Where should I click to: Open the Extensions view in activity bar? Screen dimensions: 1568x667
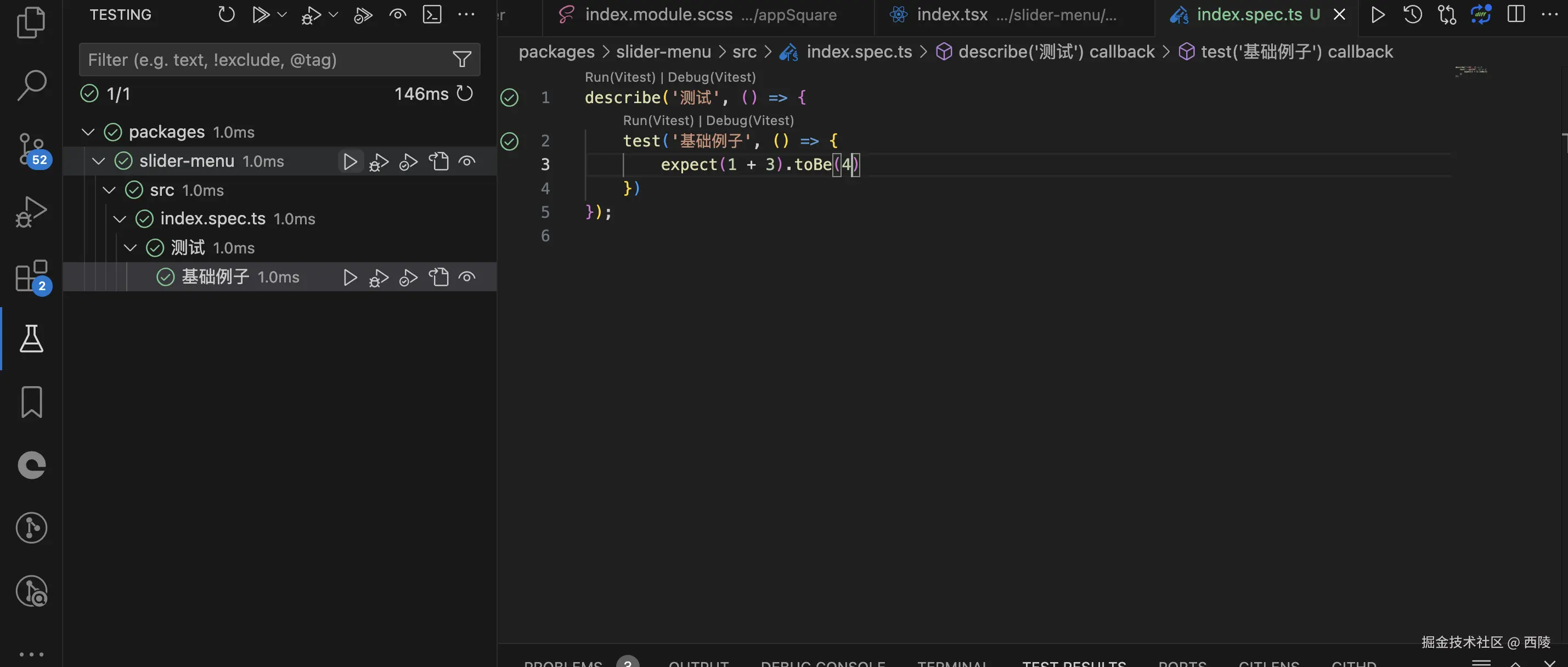tap(31, 276)
